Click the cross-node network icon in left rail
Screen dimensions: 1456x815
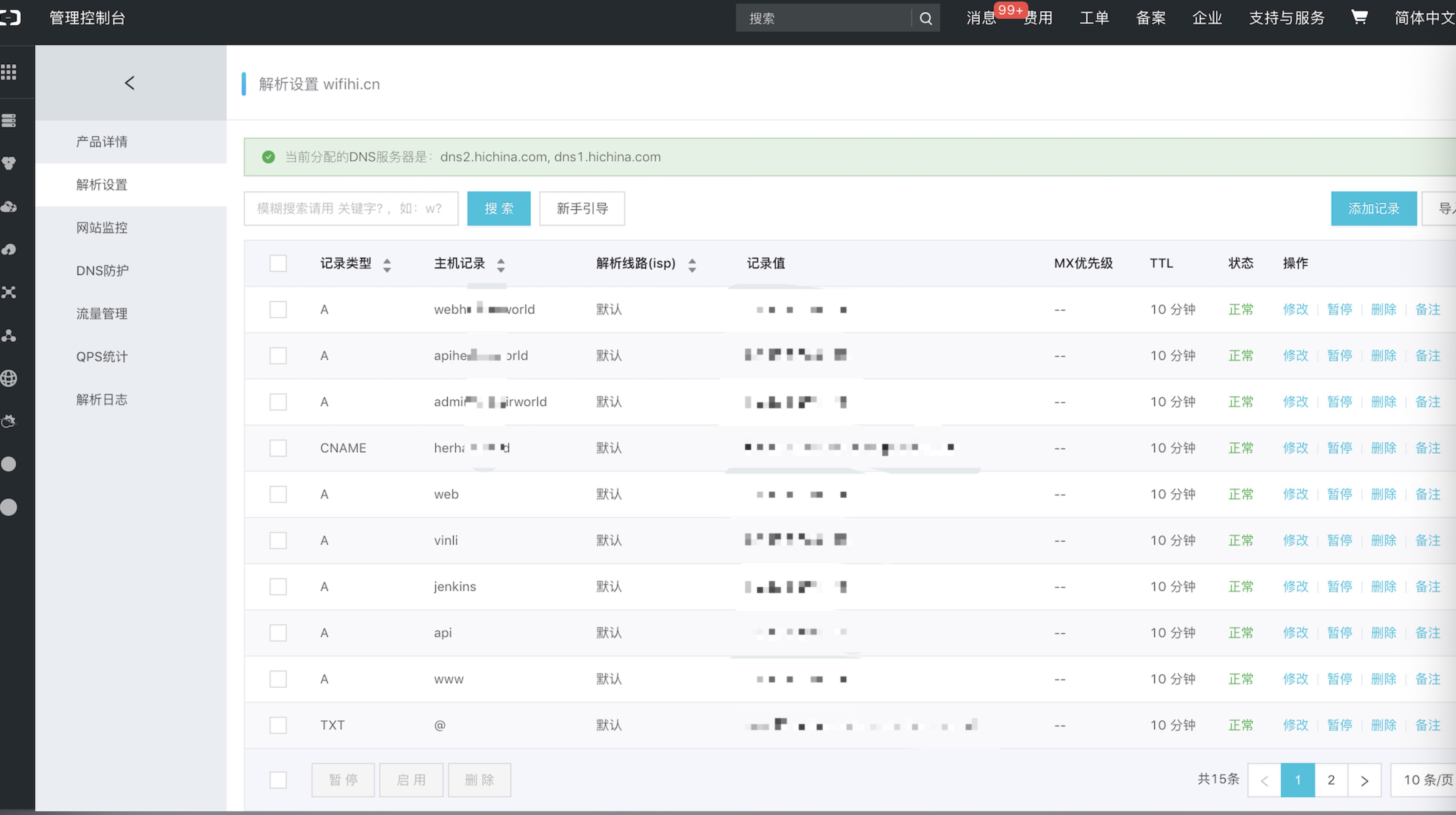[x=9, y=292]
